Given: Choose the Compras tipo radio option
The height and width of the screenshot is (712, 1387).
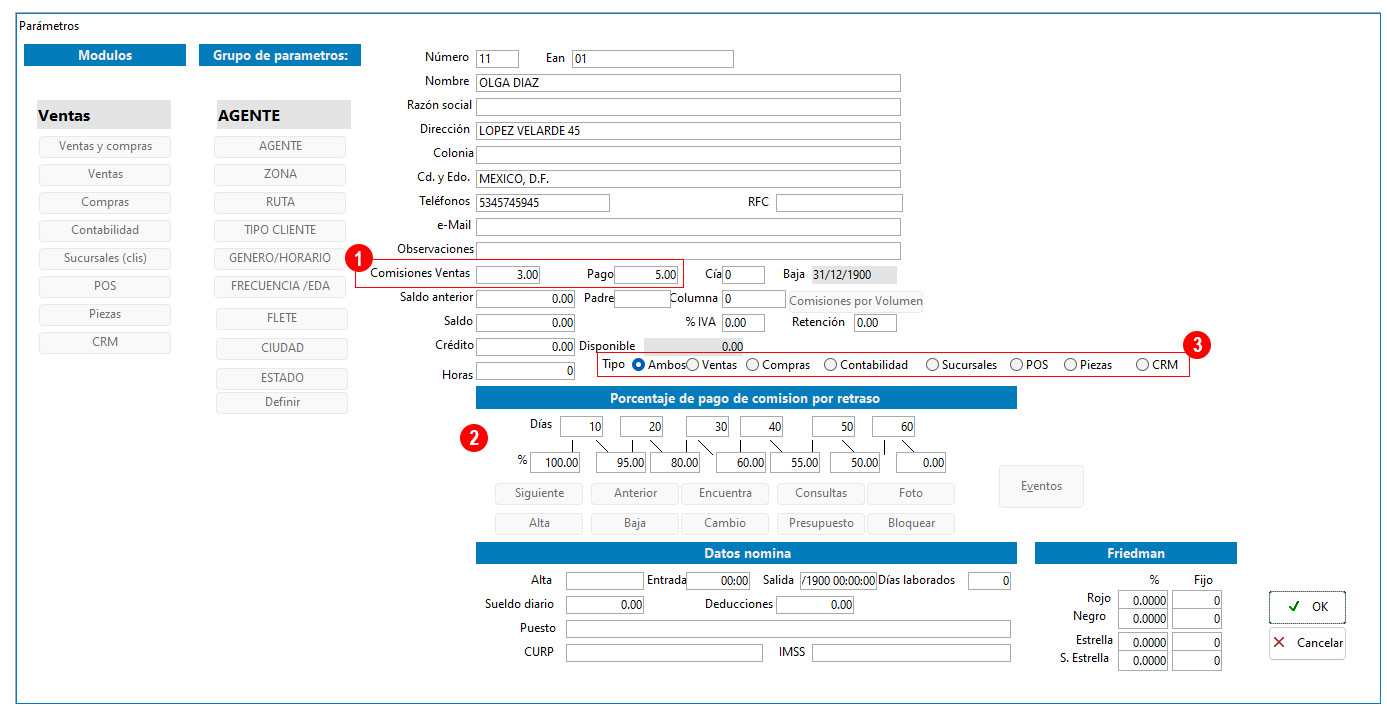Looking at the screenshot, I should point(752,365).
